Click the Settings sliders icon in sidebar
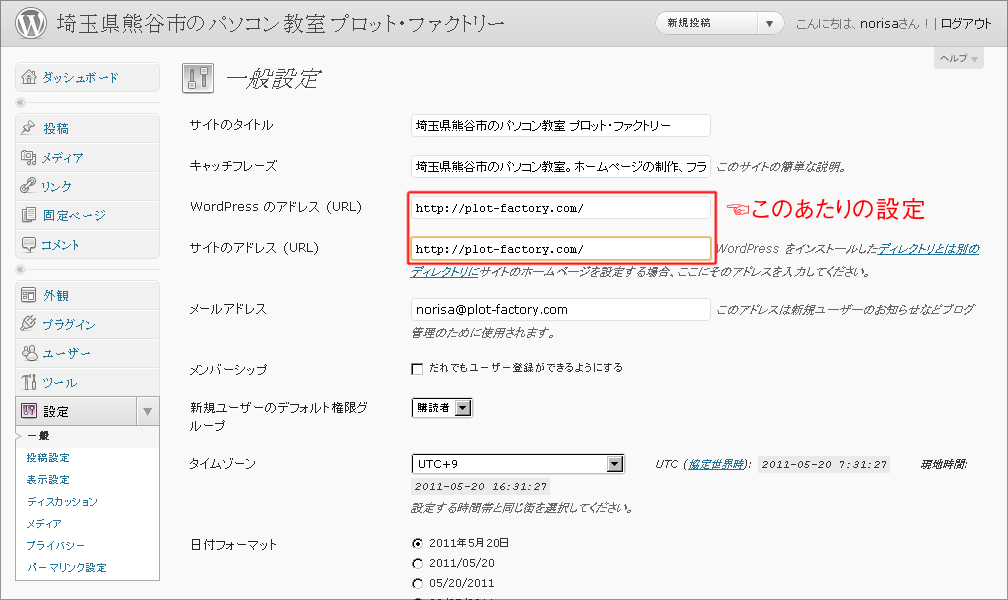Viewport: 1008px width, 600px height. coord(29,410)
